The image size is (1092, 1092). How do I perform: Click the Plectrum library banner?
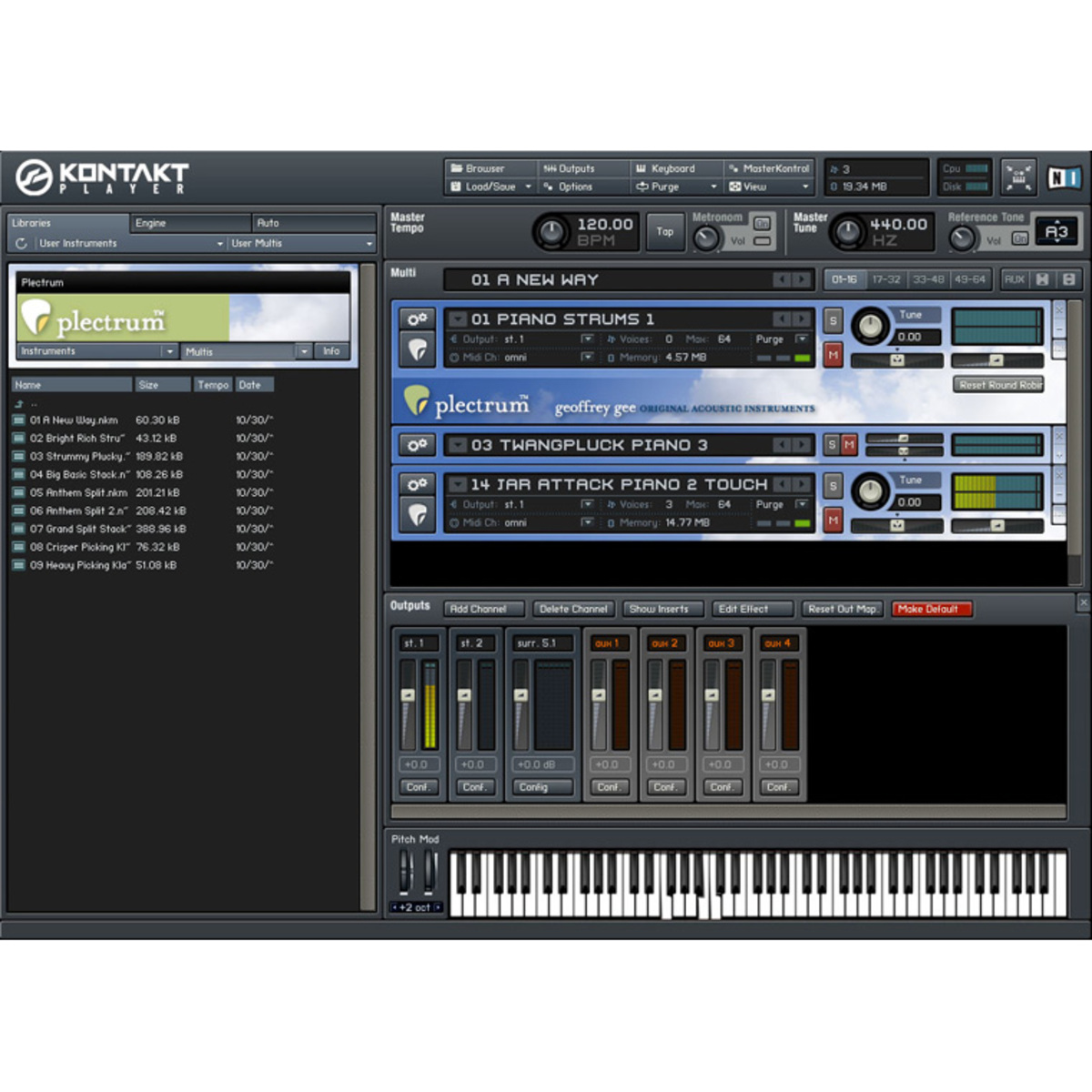tap(183, 317)
